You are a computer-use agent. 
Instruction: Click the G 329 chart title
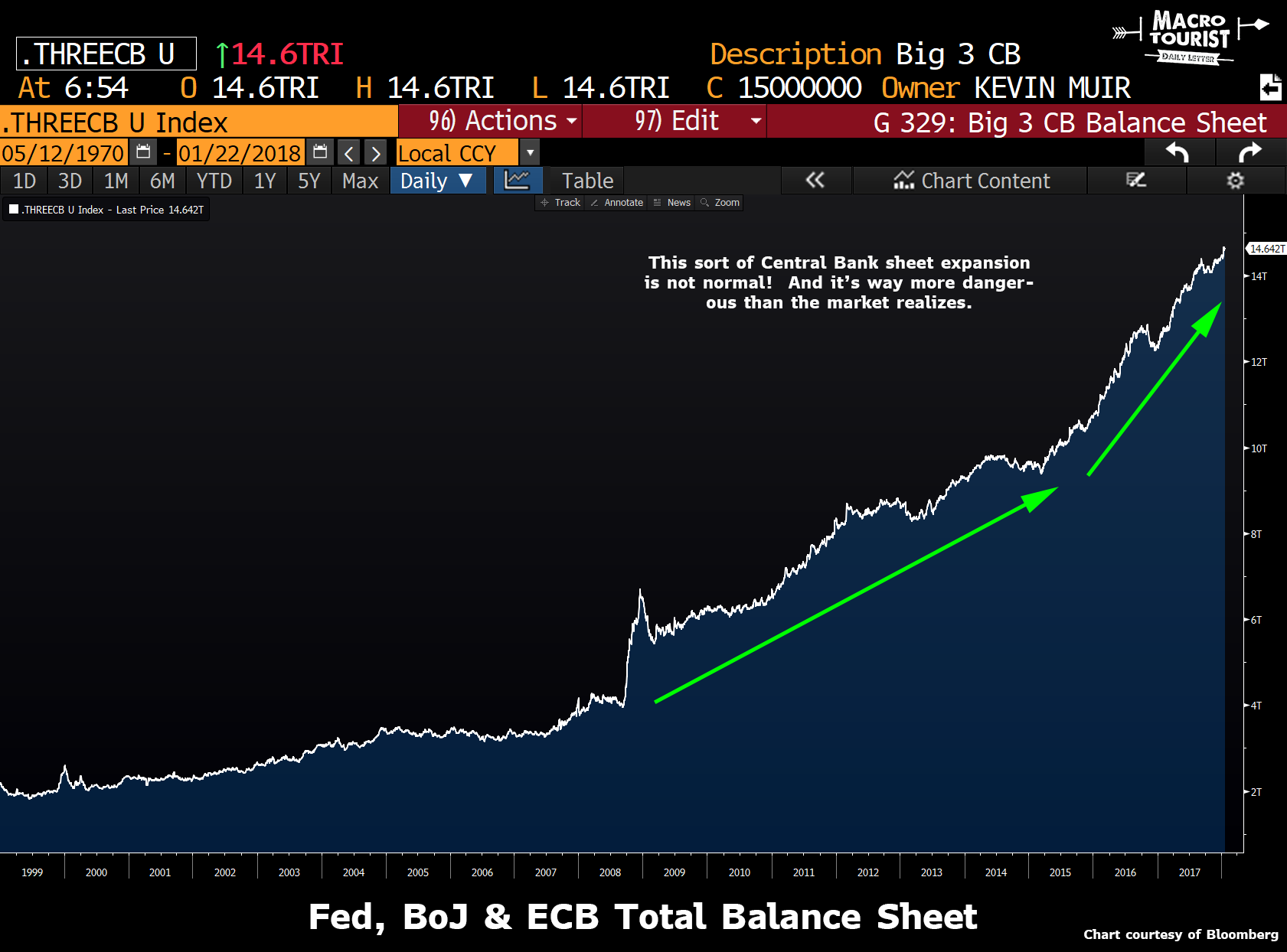coord(1070,122)
